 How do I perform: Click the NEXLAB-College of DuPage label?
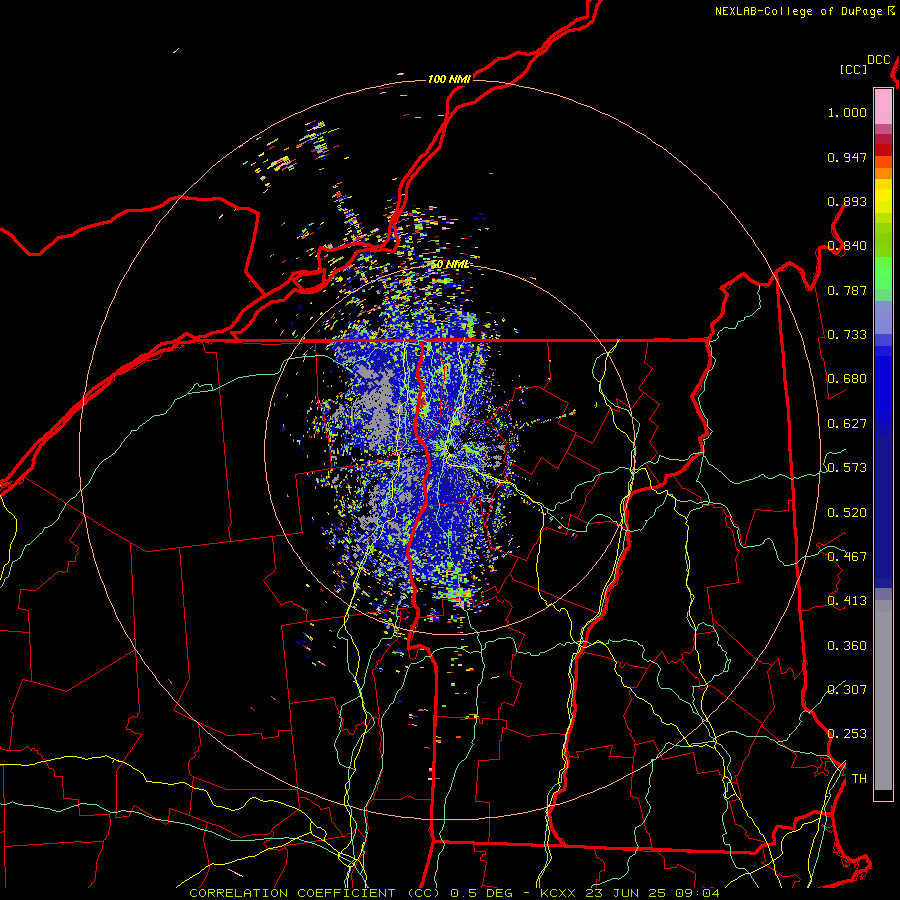coord(798,11)
